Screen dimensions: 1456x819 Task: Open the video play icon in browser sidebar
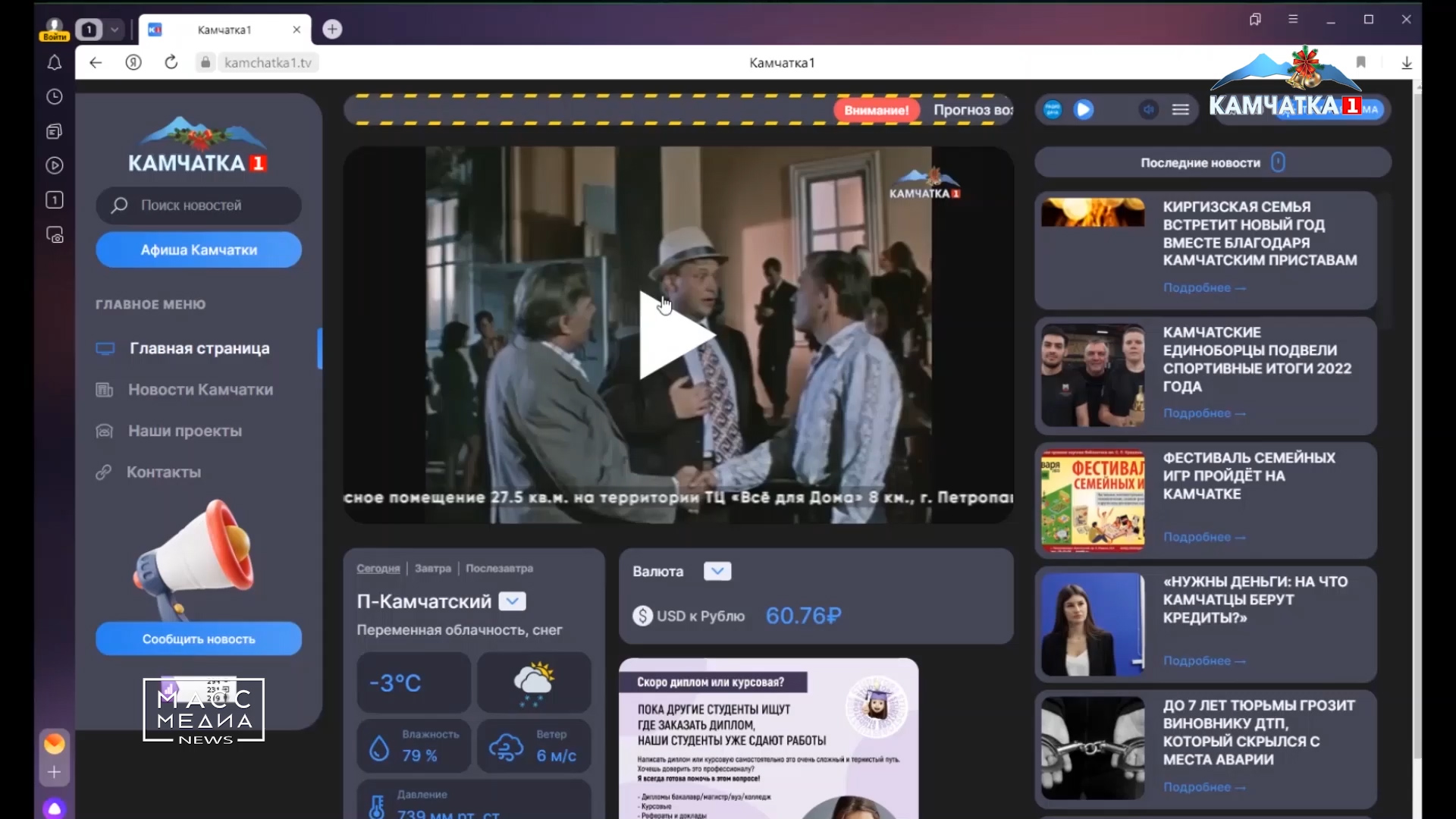click(x=55, y=165)
